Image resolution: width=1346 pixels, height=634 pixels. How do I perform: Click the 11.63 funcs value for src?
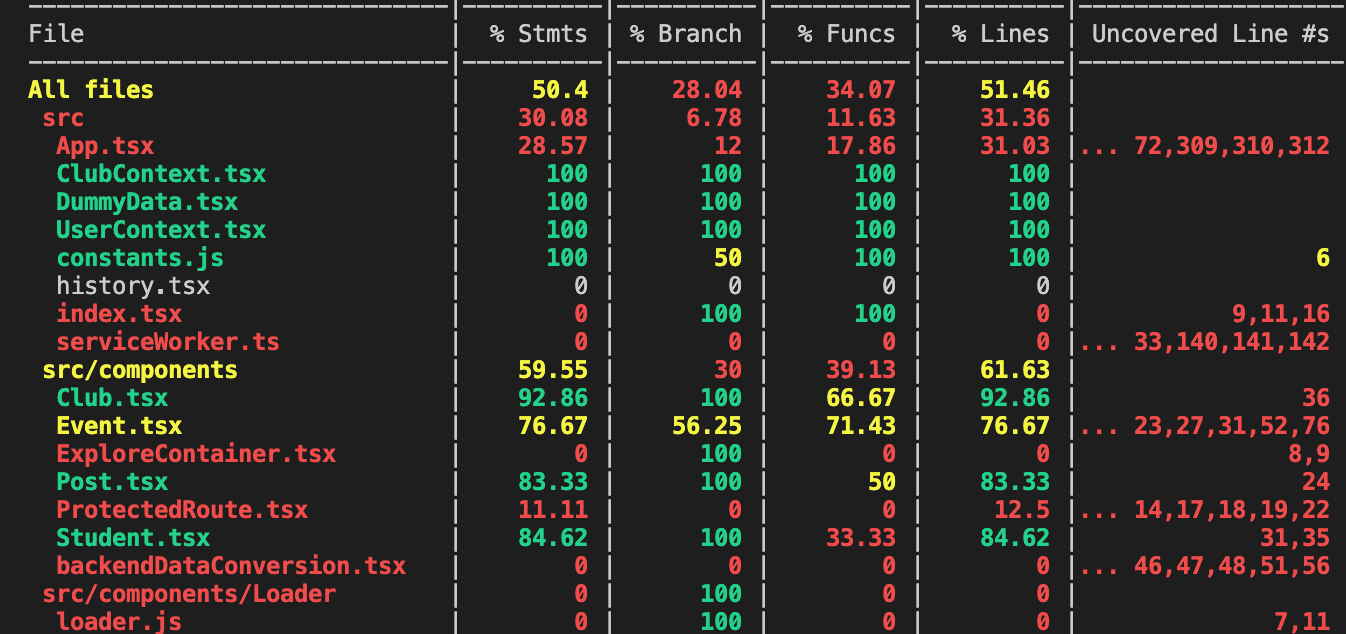click(861, 118)
